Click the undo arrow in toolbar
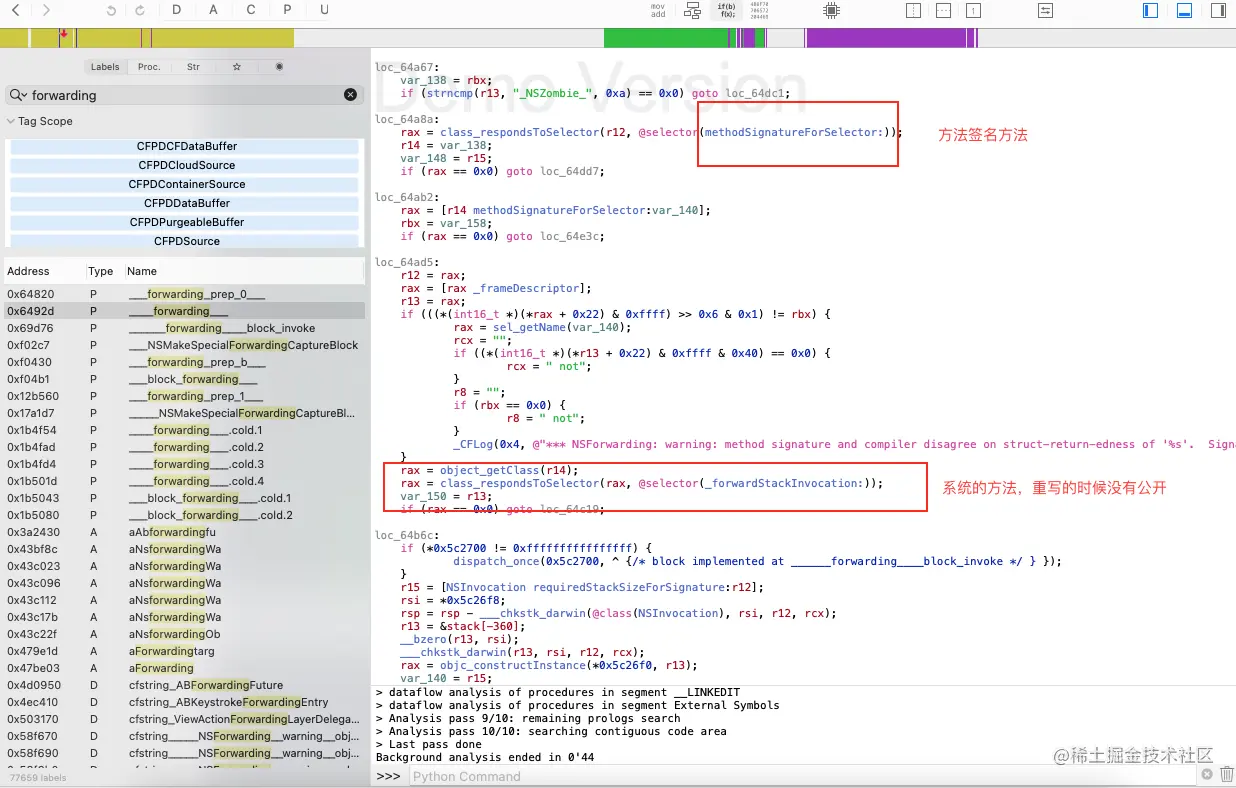 pos(111,10)
